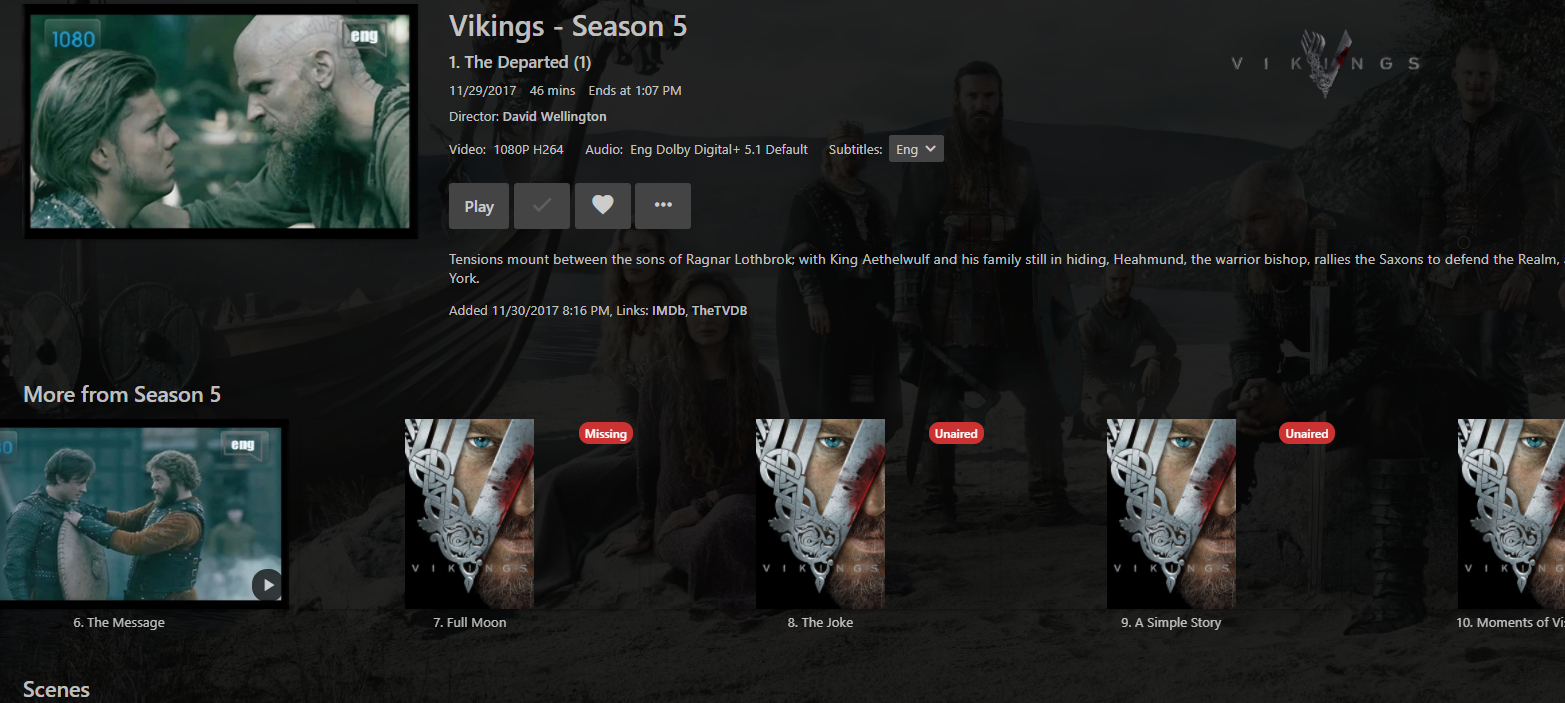Image resolution: width=1565 pixels, height=703 pixels.
Task: Click the Unaired badge on A Simple Story
Action: click(1307, 433)
